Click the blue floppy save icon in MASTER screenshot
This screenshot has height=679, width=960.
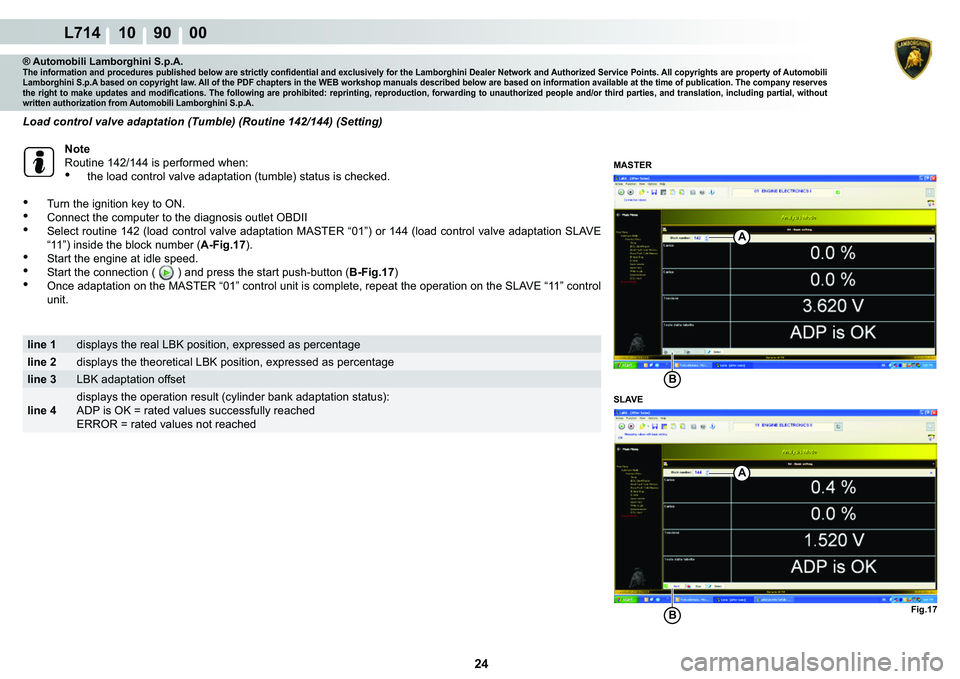(x=654, y=192)
